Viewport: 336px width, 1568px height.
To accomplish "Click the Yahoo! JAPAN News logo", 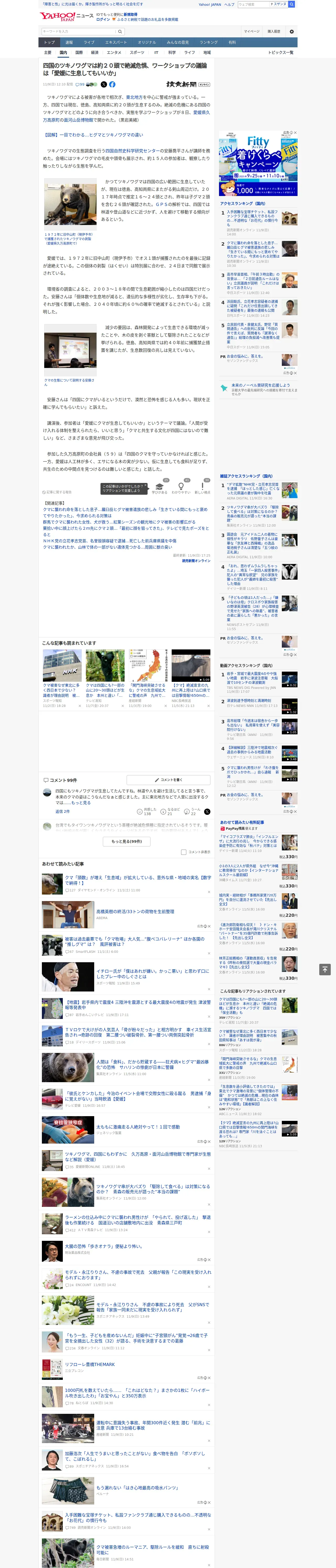I will 66,16.
